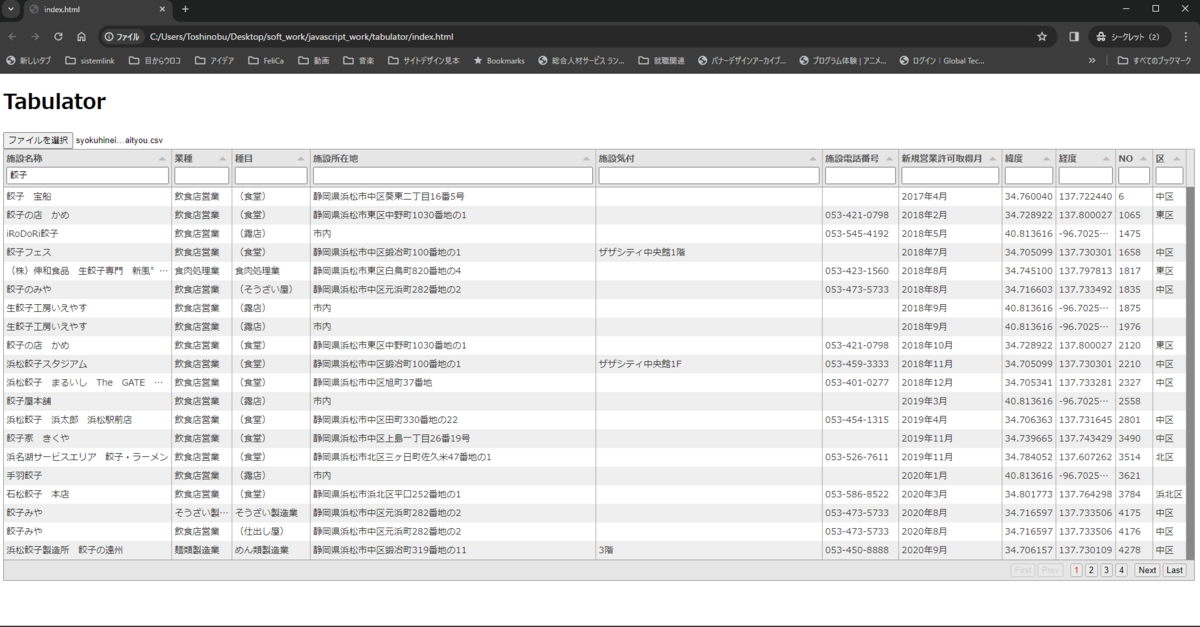Sort the 新規営業許可取得月 column arrow
Viewport: 1200px width, 627px height.
coord(993,157)
